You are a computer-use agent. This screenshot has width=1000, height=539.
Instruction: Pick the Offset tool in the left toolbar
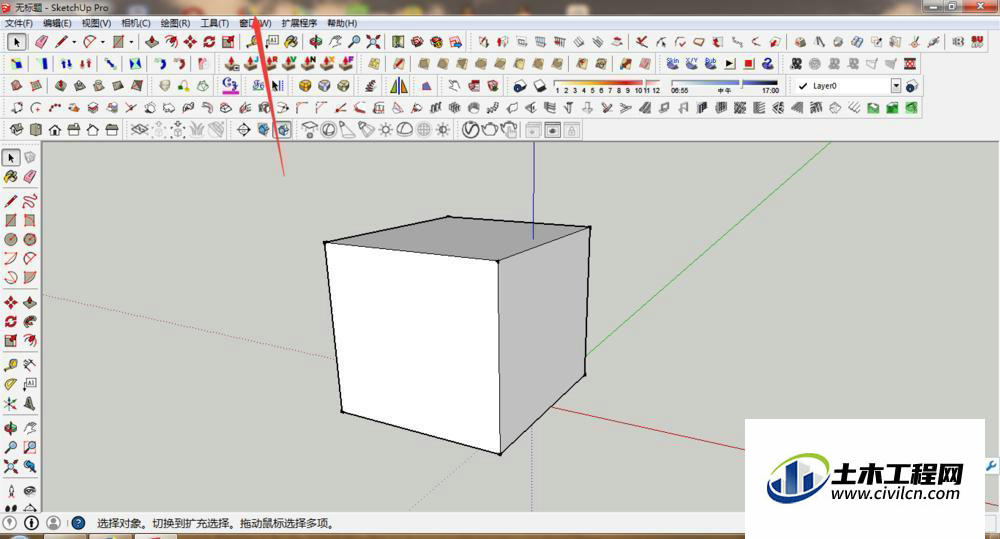click(x=30, y=341)
